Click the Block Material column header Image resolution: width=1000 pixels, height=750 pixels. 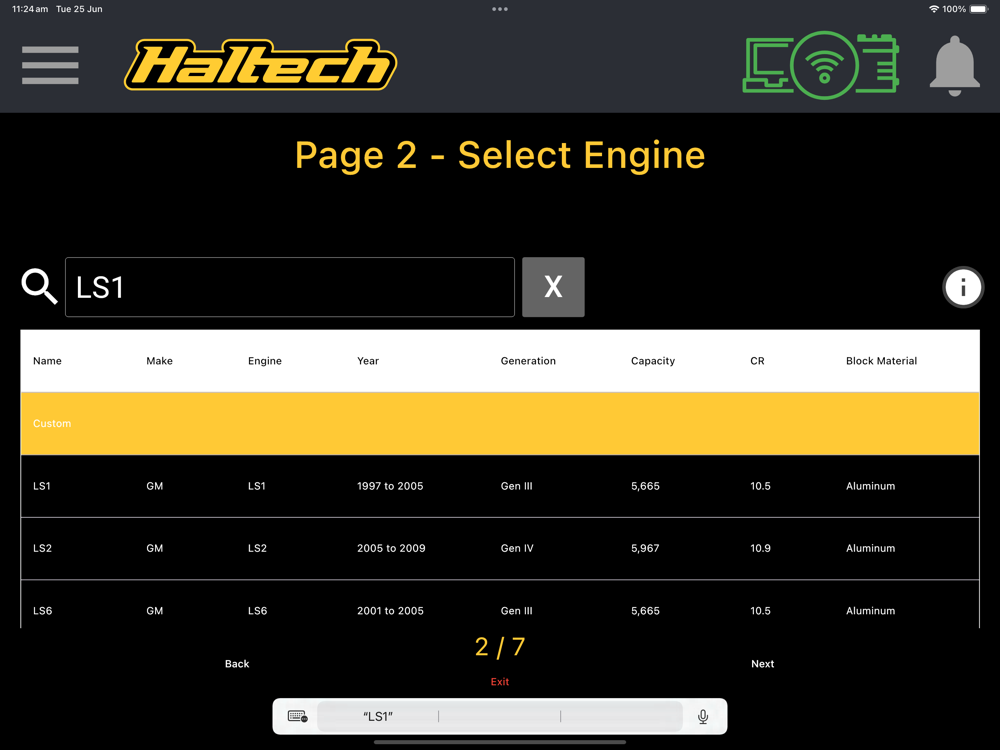(x=881, y=361)
